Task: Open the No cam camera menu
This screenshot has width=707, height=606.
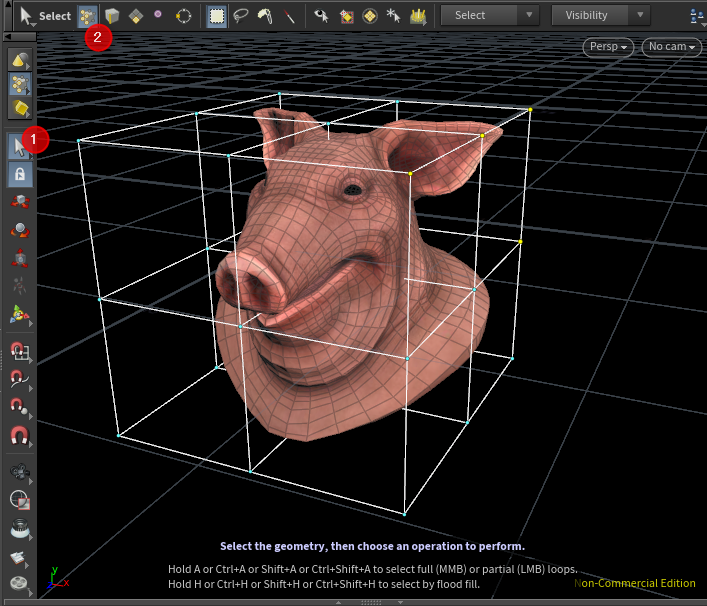Action: click(x=671, y=46)
